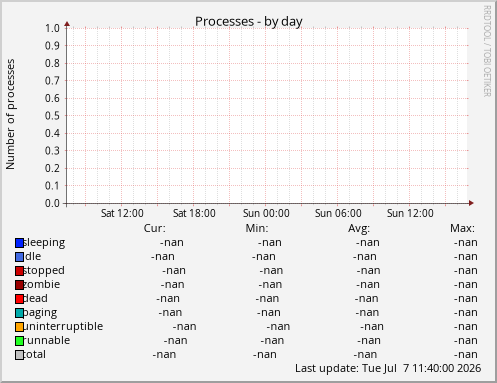The height and width of the screenshot is (383, 497).
Task: Click the 0.5 y-axis value
Action: pyautogui.click(x=52, y=116)
